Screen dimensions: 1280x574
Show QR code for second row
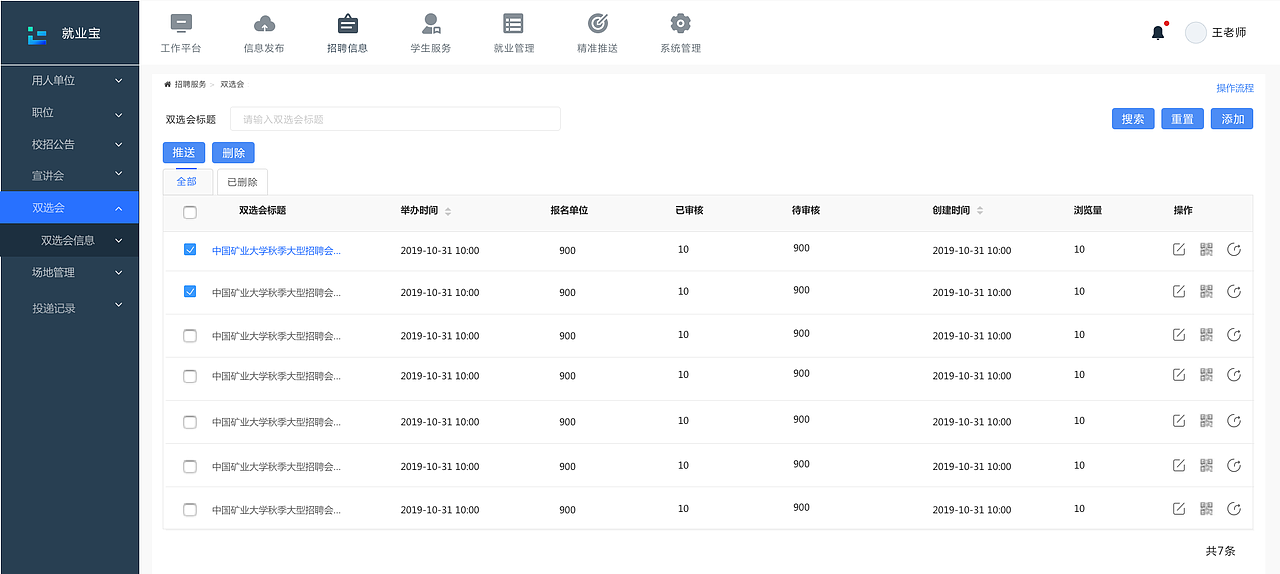[x=1206, y=291]
